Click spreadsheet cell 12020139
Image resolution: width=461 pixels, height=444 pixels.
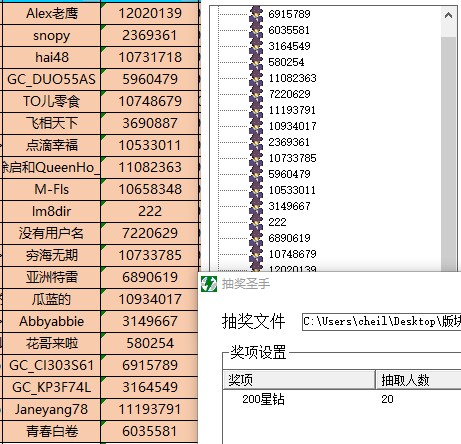150,13
